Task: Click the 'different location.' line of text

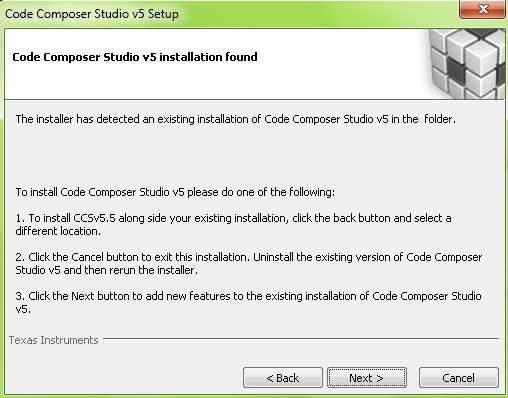Action: [x=58, y=231]
